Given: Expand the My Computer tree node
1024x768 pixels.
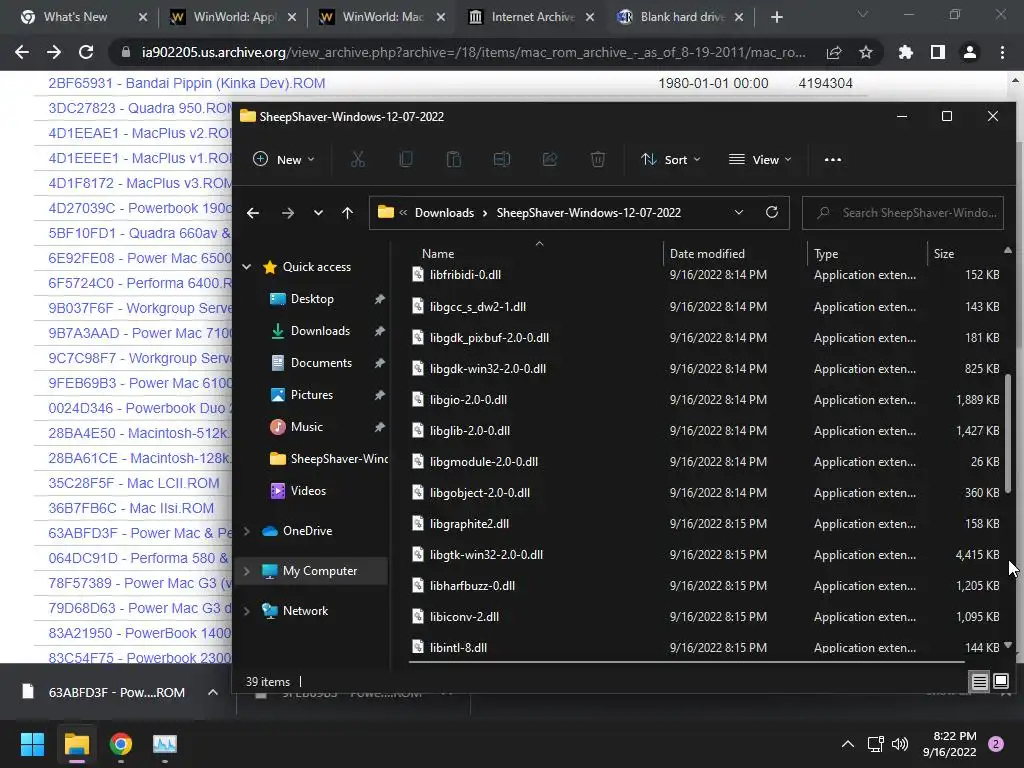Looking at the screenshot, I should click(x=247, y=571).
